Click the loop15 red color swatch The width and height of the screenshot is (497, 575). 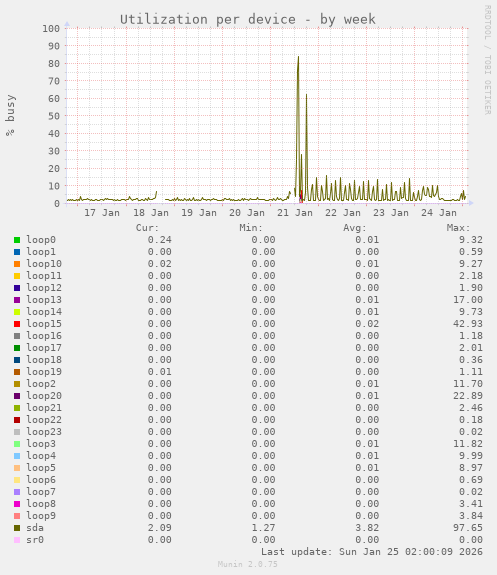coord(17,324)
